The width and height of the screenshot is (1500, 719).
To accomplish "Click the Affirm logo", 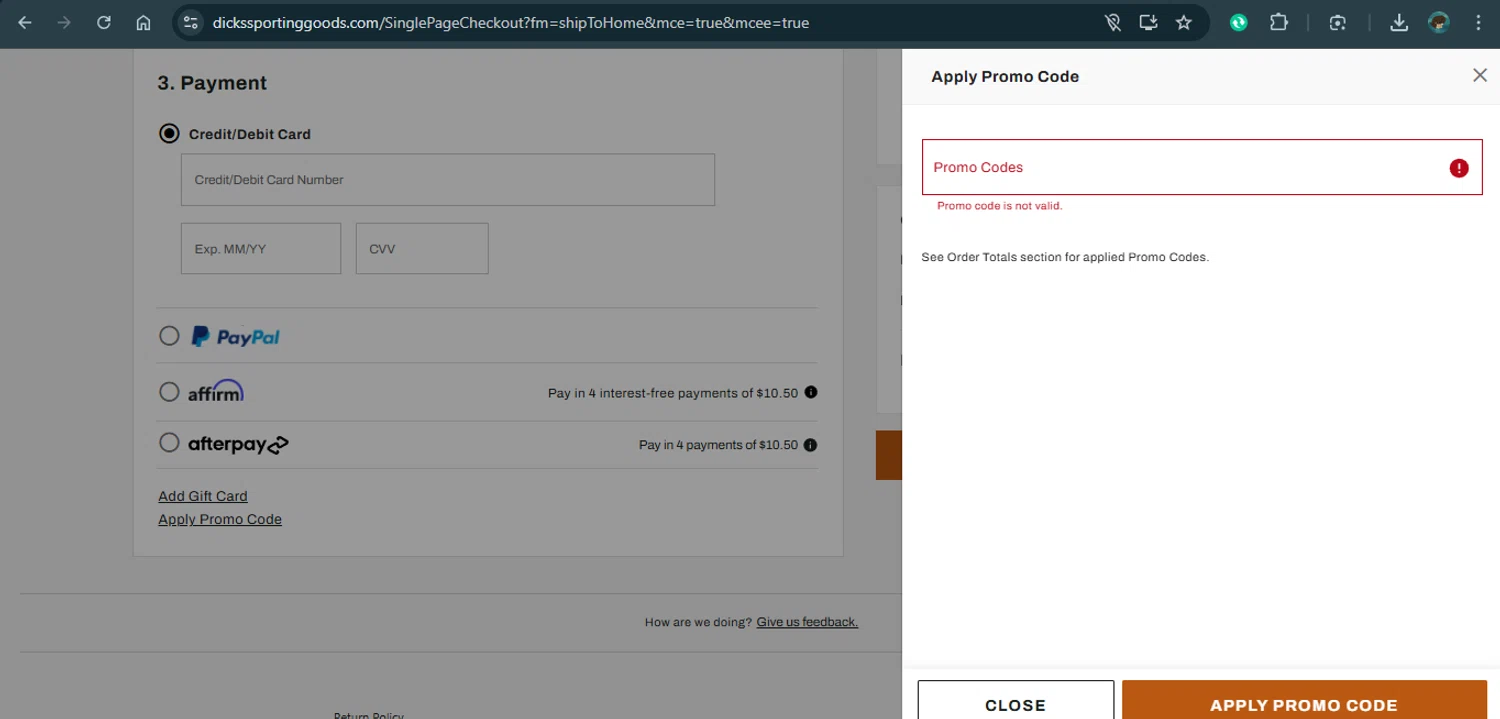I will click(x=216, y=391).
